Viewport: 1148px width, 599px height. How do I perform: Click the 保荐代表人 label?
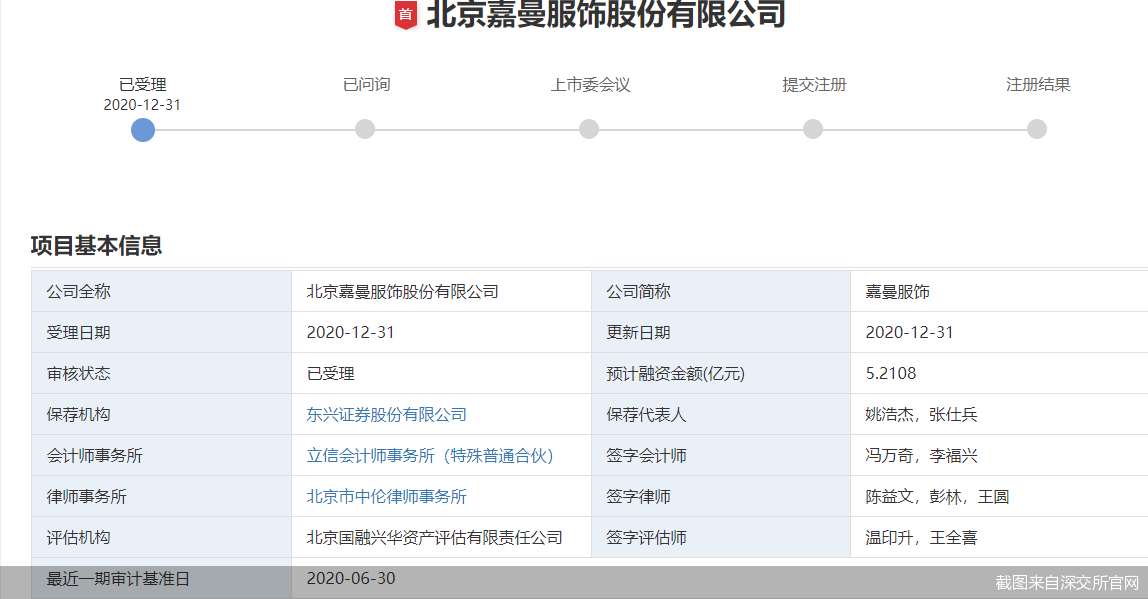tap(646, 414)
